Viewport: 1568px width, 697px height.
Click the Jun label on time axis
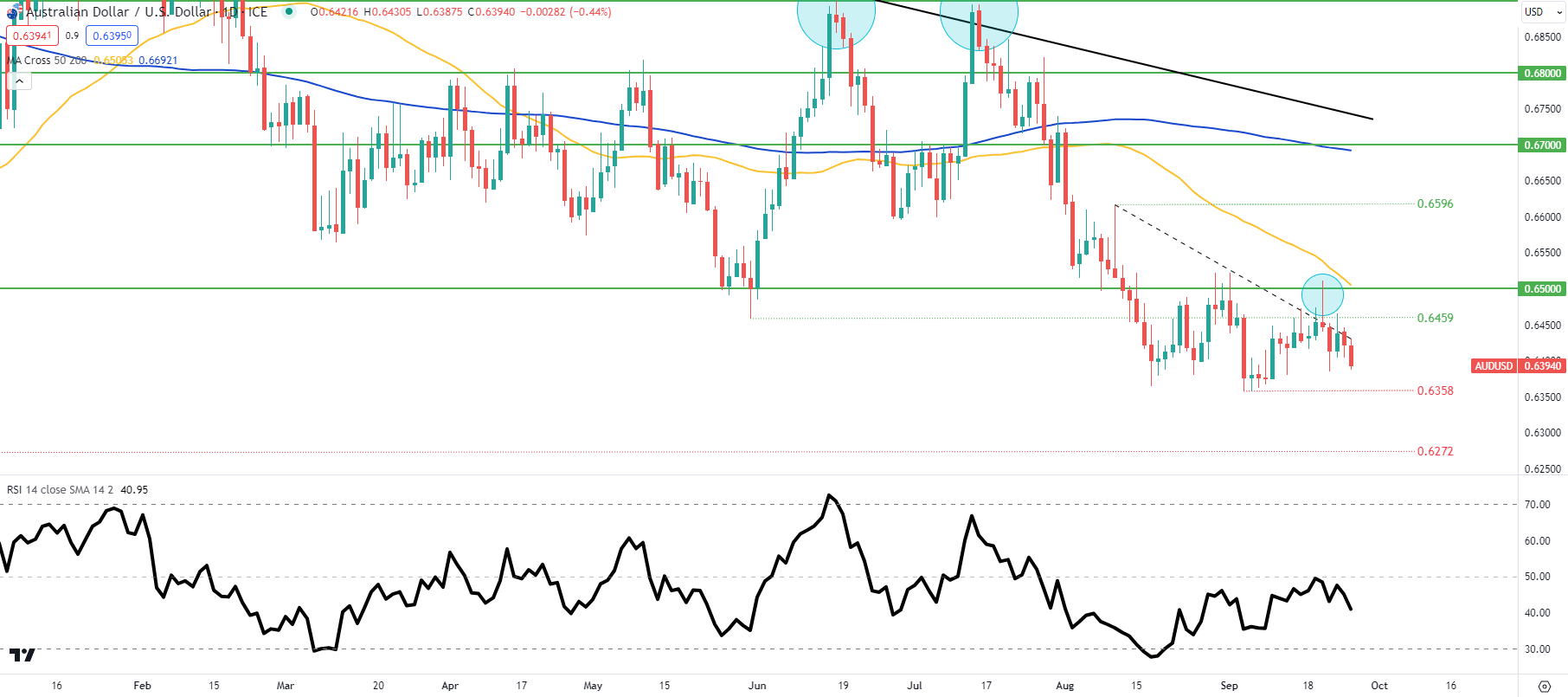[757, 686]
